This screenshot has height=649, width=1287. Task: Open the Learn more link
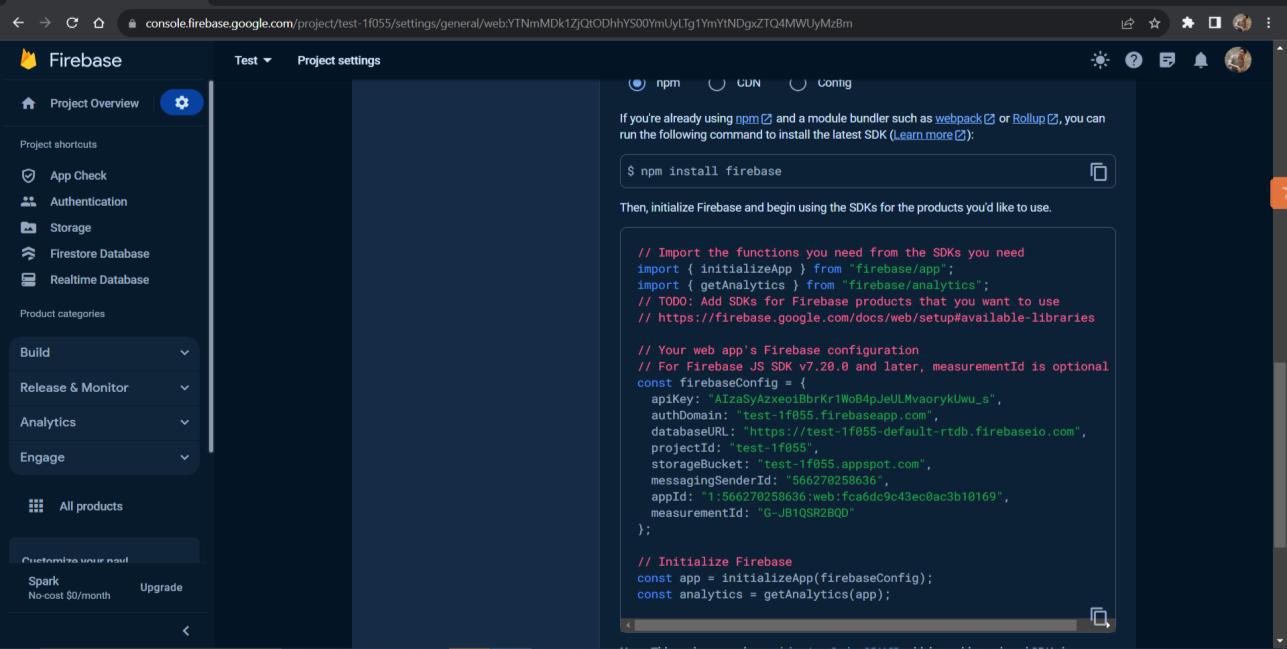pyautogui.click(x=929, y=135)
